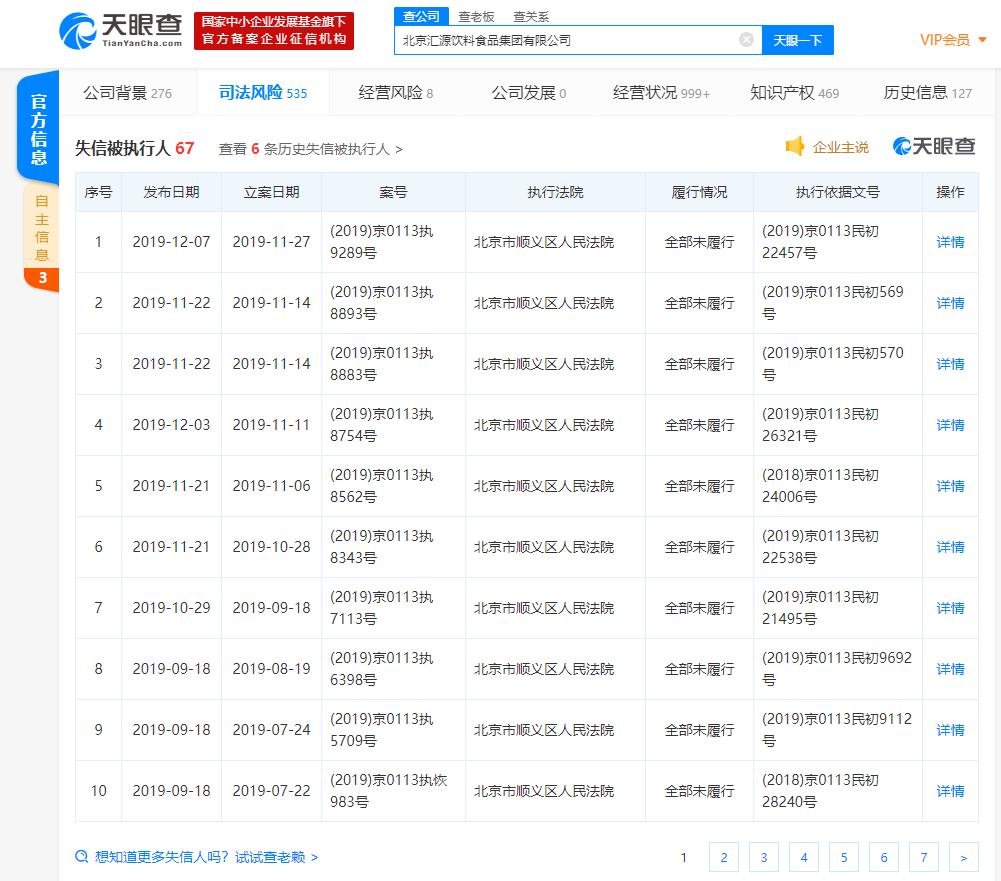Image resolution: width=1001 pixels, height=881 pixels.
Task: Click the magnifier icon beside 想知道更多失信人吗
Action: click(81, 857)
